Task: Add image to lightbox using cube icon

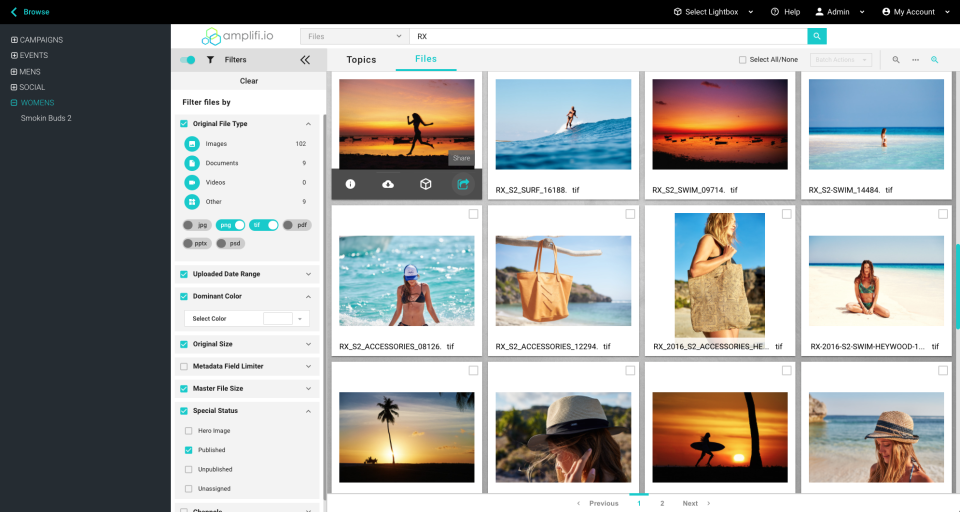Action: click(x=425, y=184)
